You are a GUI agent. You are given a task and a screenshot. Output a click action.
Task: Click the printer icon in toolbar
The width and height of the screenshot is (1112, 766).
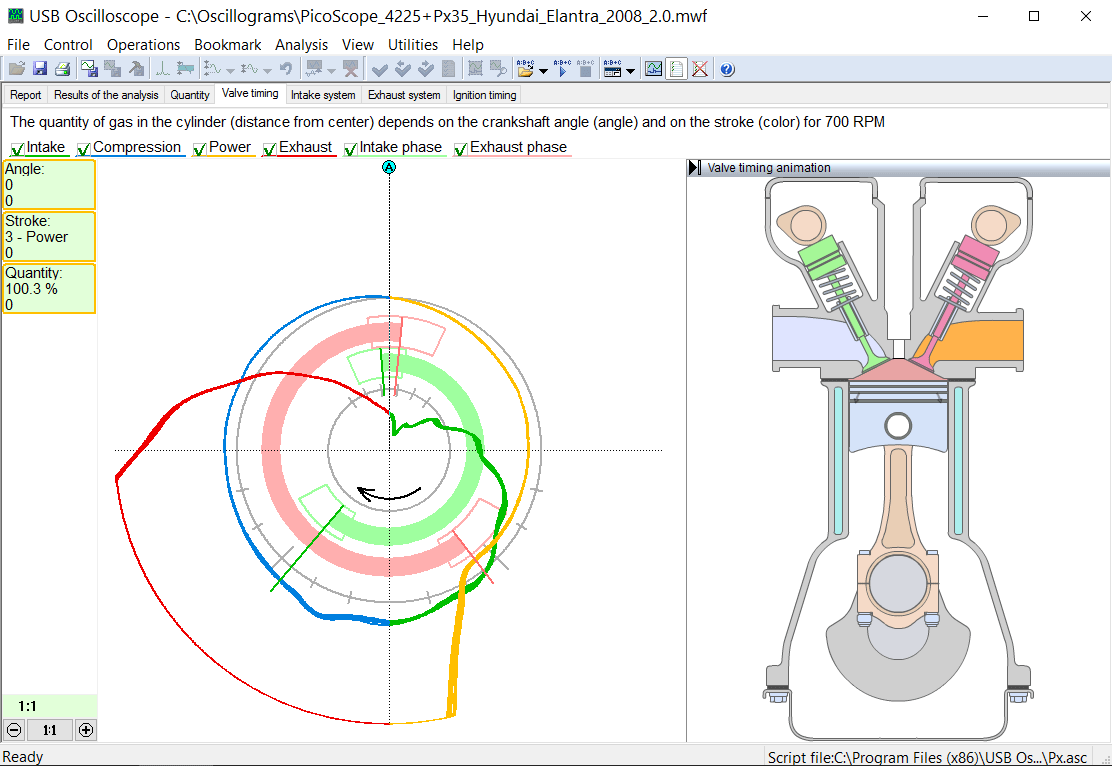[62, 69]
